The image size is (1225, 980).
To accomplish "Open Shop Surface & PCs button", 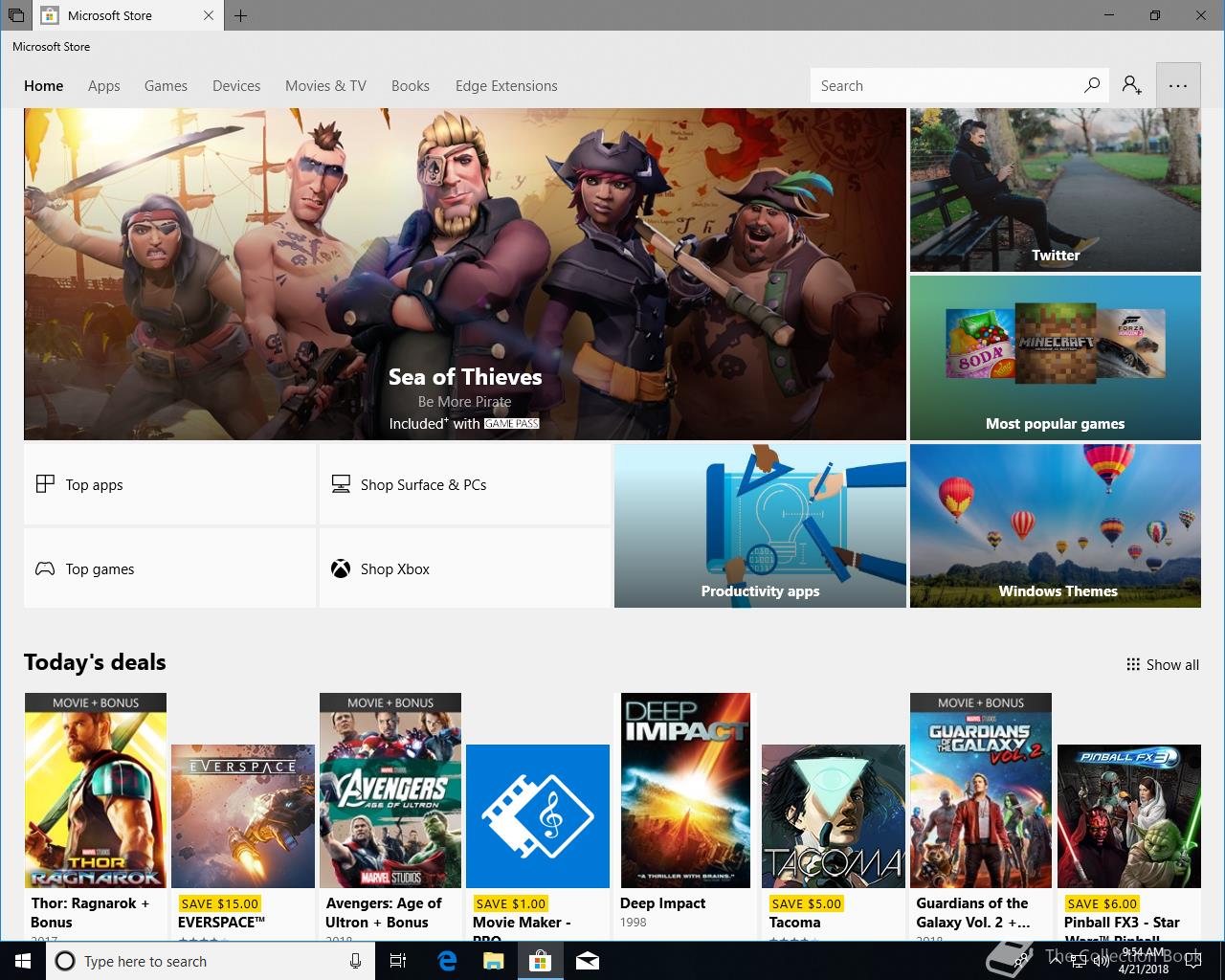I will [464, 484].
